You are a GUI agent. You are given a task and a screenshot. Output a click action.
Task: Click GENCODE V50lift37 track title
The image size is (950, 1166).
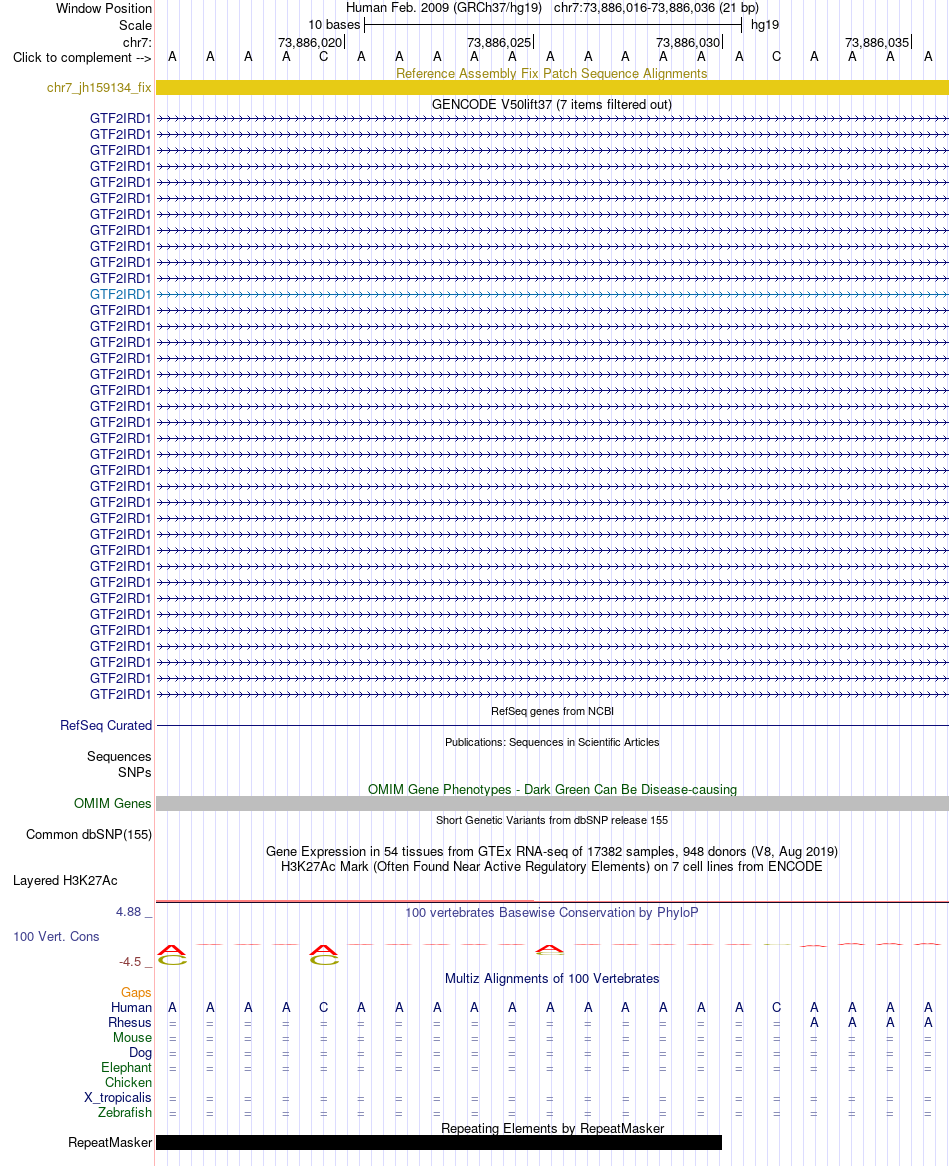click(552, 105)
